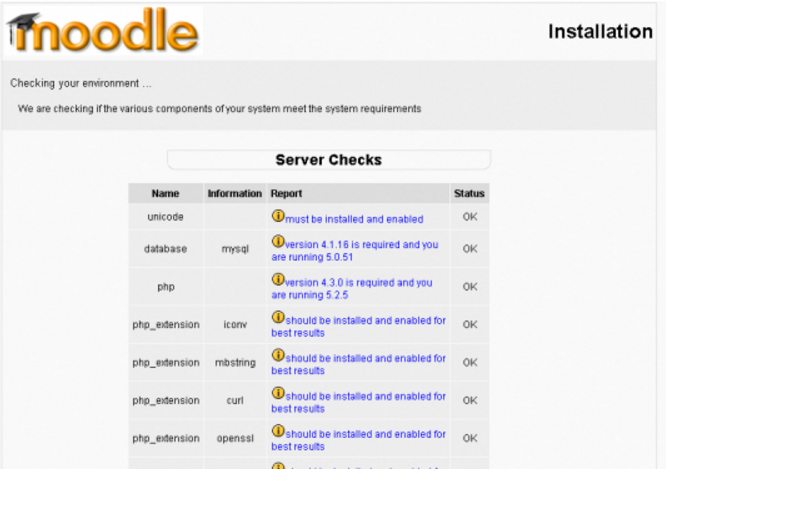Click php_extension name in curl row

(x=166, y=401)
